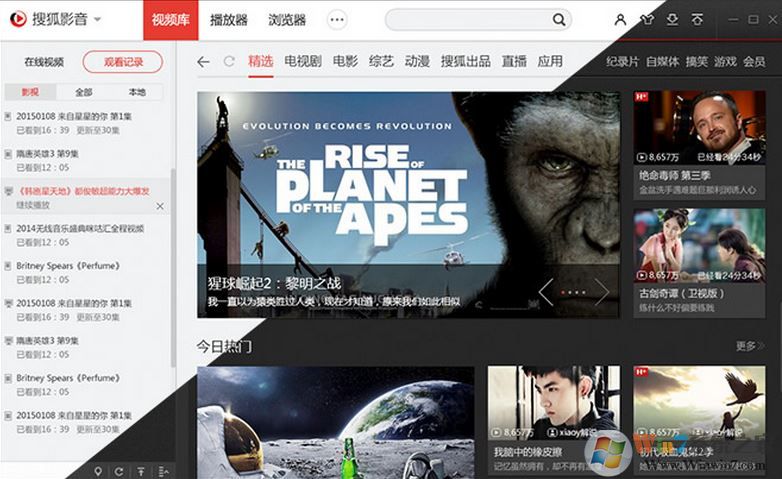
Task: Refresh the page using the reload icon beside back arrow
Action: click(x=229, y=61)
